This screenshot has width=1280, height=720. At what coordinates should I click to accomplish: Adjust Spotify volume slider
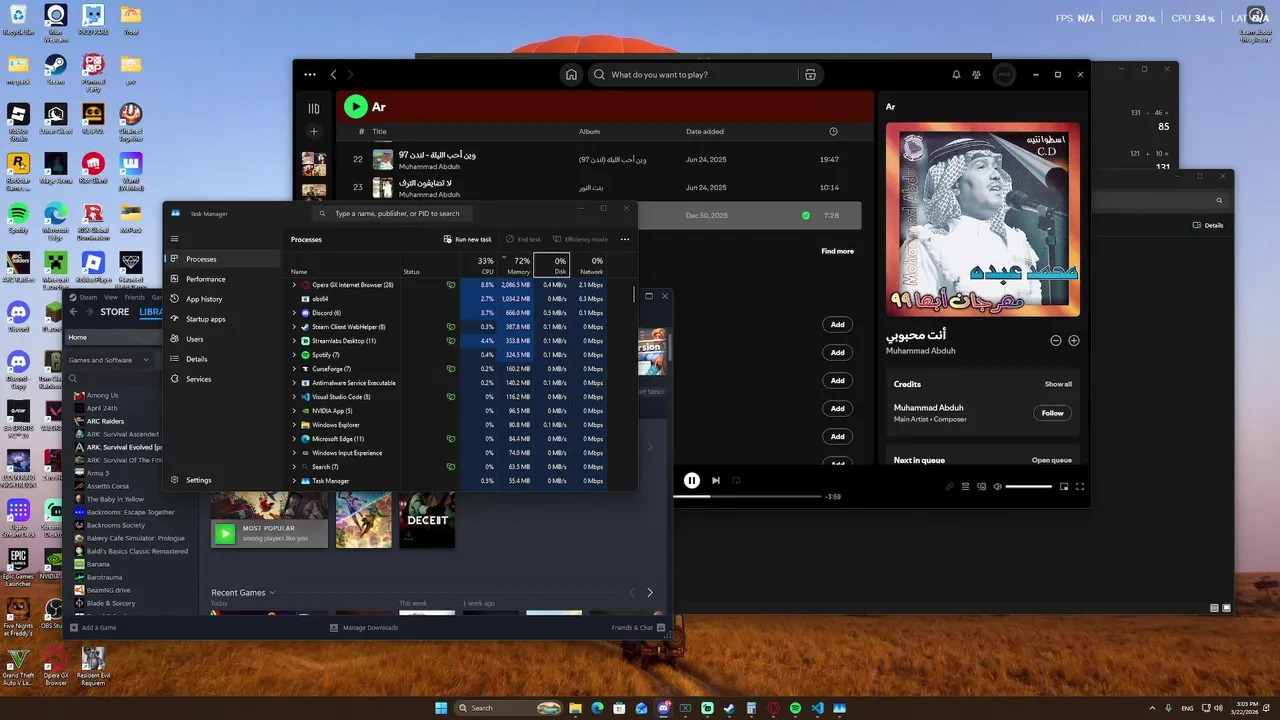[1028, 486]
